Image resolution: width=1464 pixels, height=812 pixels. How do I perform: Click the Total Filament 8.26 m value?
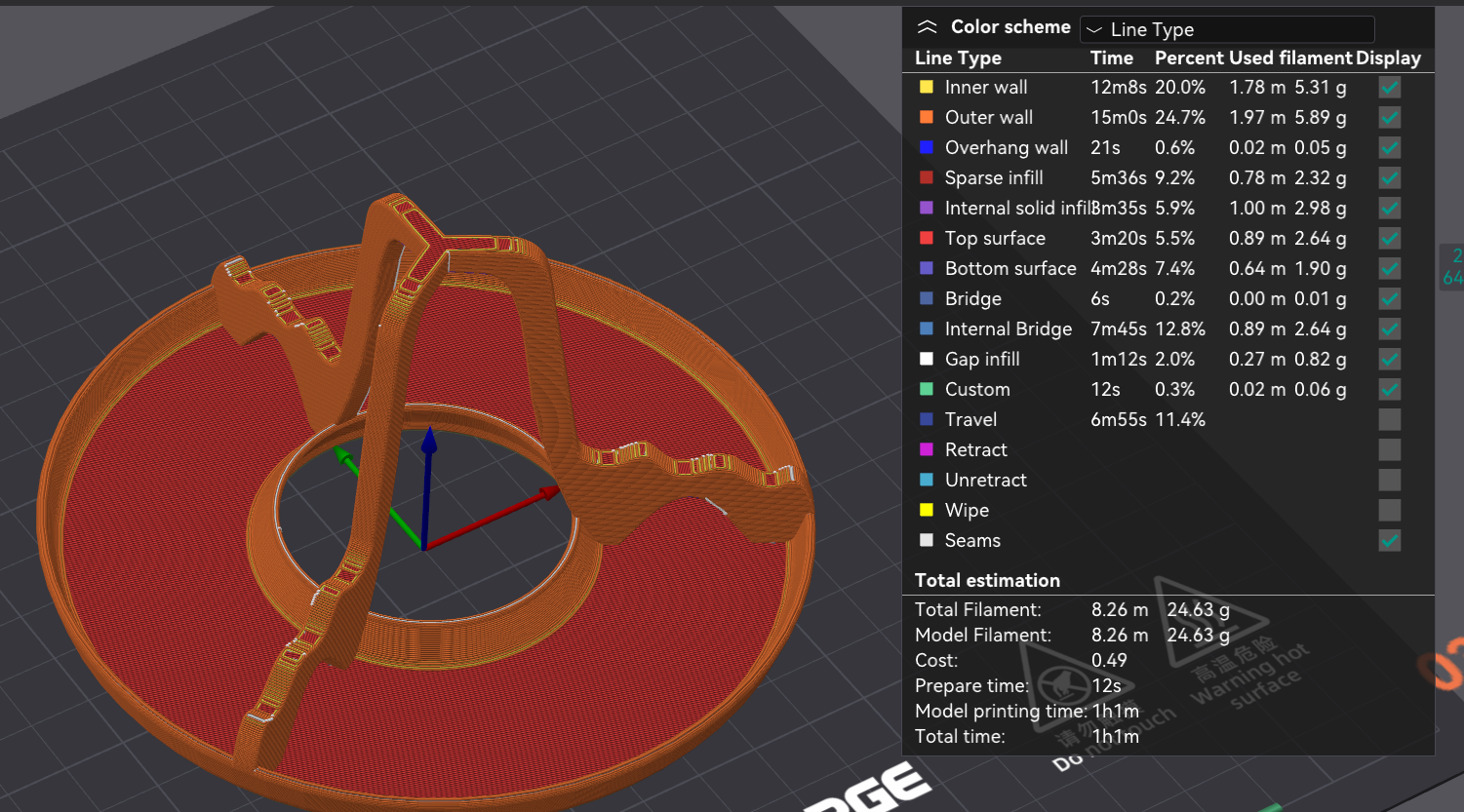coord(1120,610)
